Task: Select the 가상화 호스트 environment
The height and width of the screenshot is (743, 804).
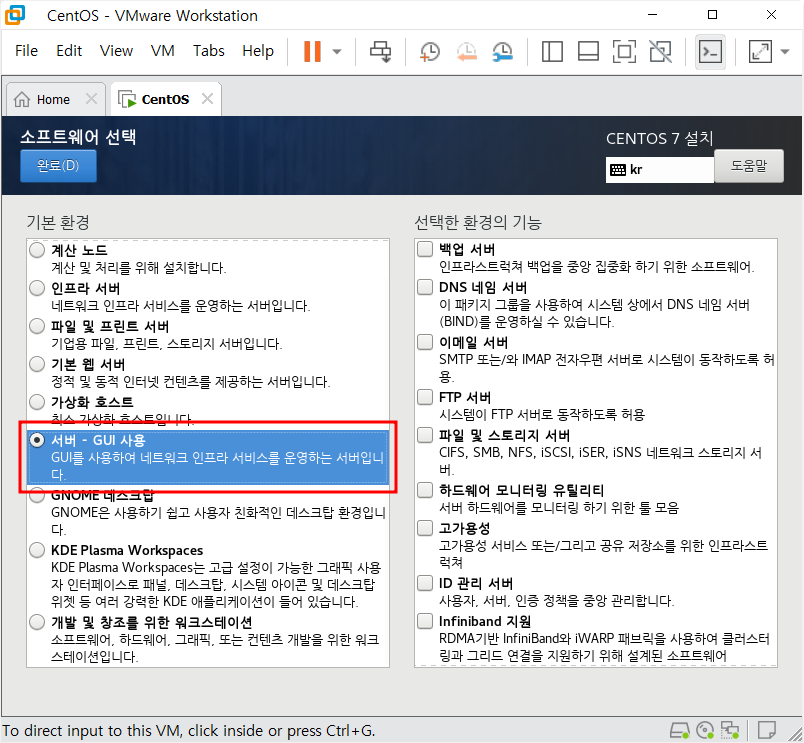Action: point(37,402)
